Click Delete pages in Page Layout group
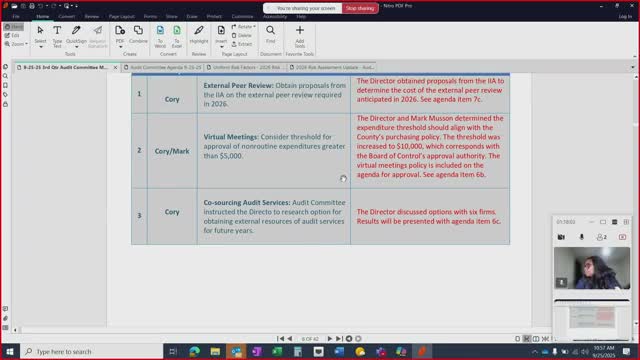The image size is (640, 360). pos(242,36)
